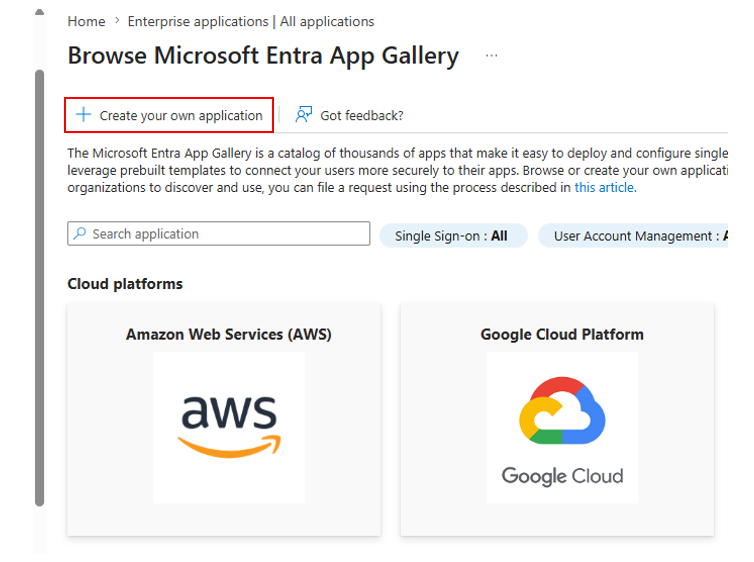The height and width of the screenshot is (562, 754).
Task: Click the vertical scrollbar thumb
Action: point(39,288)
